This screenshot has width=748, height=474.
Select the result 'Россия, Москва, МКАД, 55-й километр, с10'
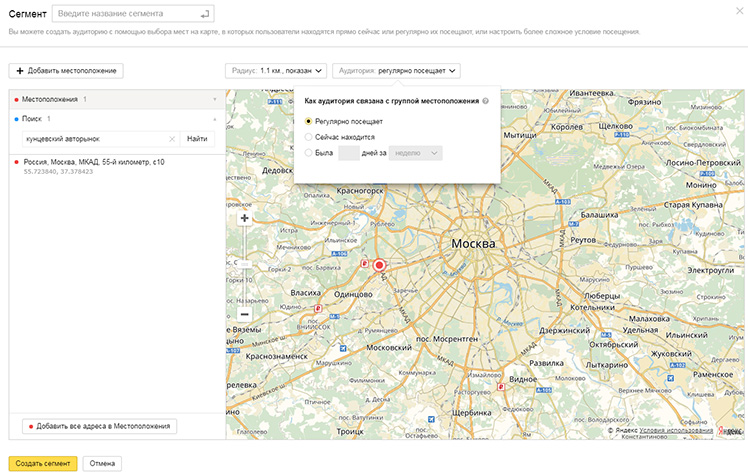[x=94, y=162]
